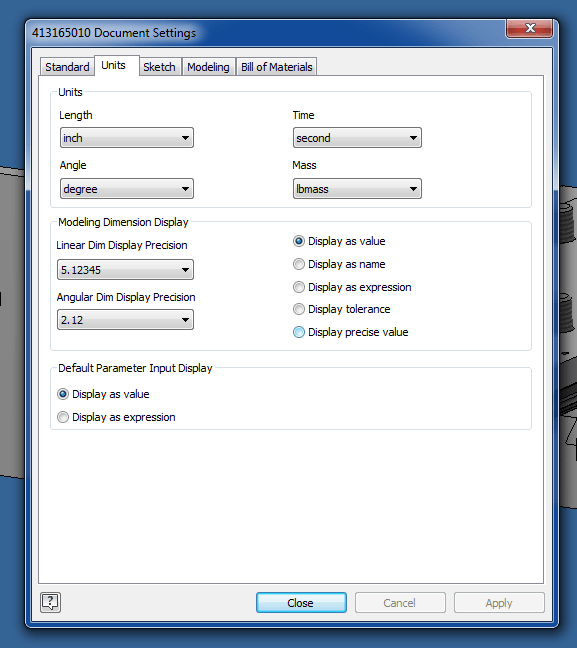Open the Time unit dropdown

point(357,138)
